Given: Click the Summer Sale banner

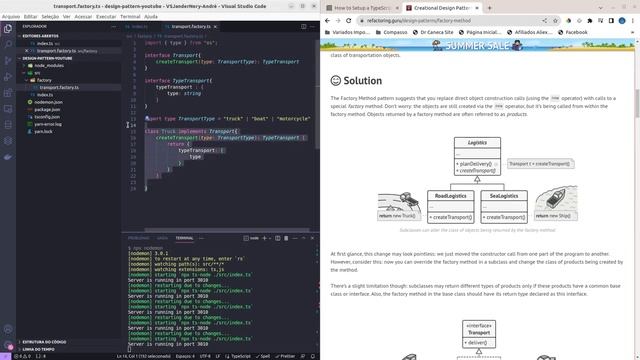Looking at the screenshot, I should pos(477,45).
